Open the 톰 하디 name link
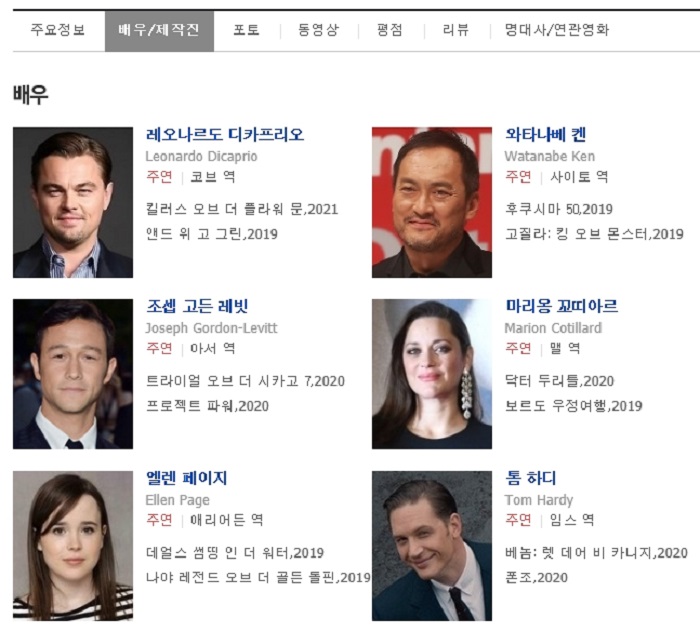Viewport: 700px width, 631px height. point(530,478)
